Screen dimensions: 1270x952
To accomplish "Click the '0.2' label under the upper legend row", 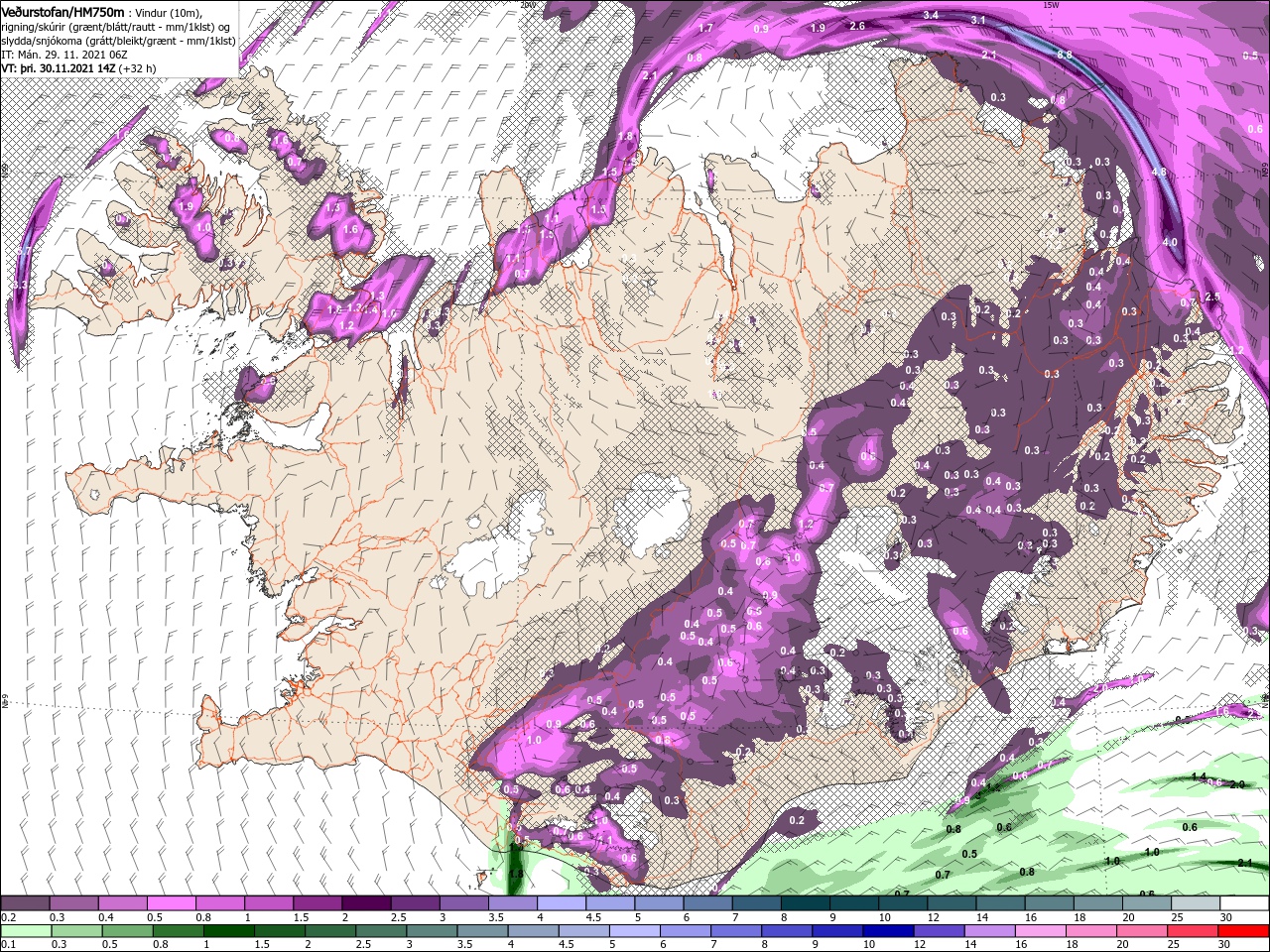I will click(8, 917).
